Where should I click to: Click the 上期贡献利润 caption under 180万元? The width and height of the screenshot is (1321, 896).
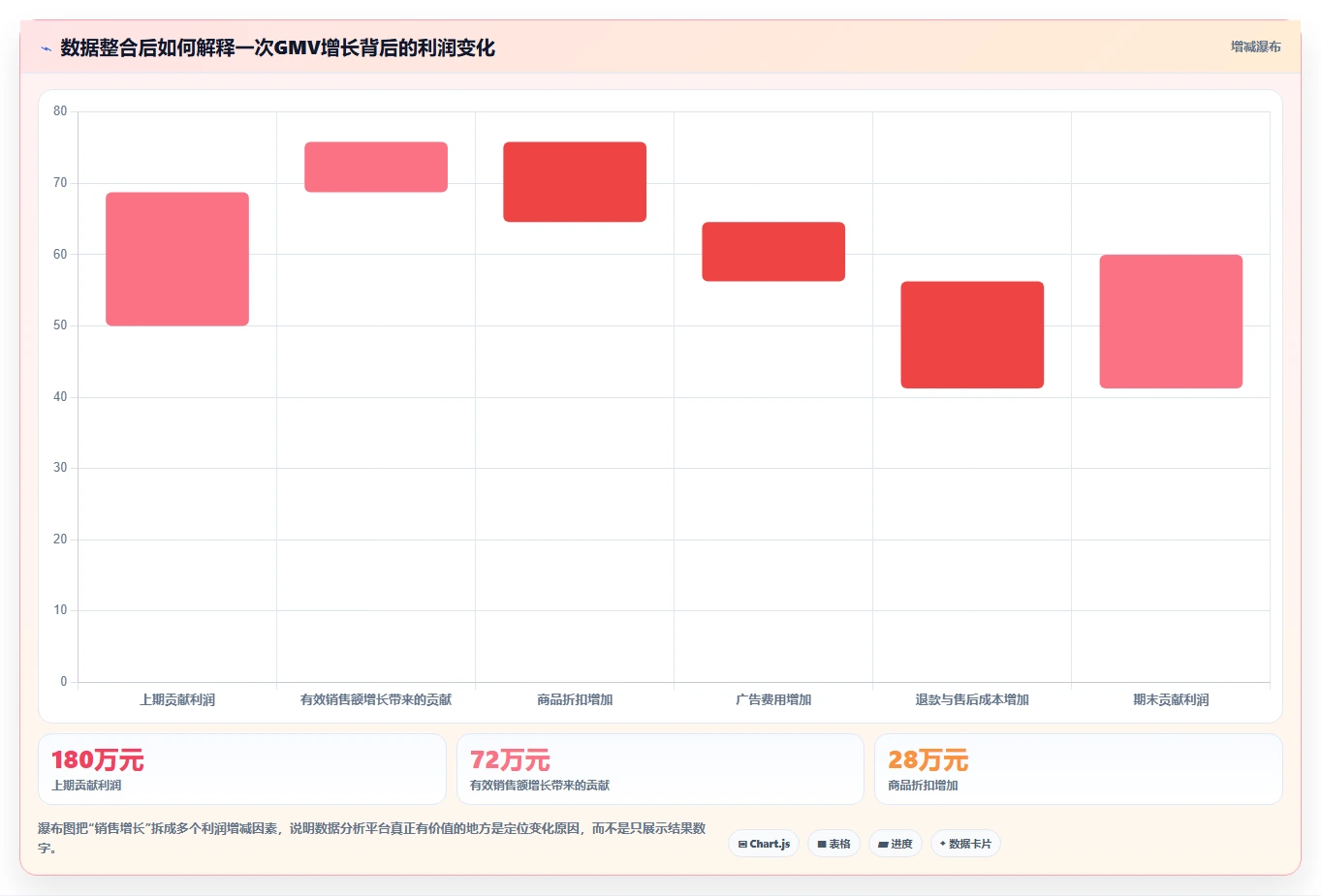click(x=86, y=786)
